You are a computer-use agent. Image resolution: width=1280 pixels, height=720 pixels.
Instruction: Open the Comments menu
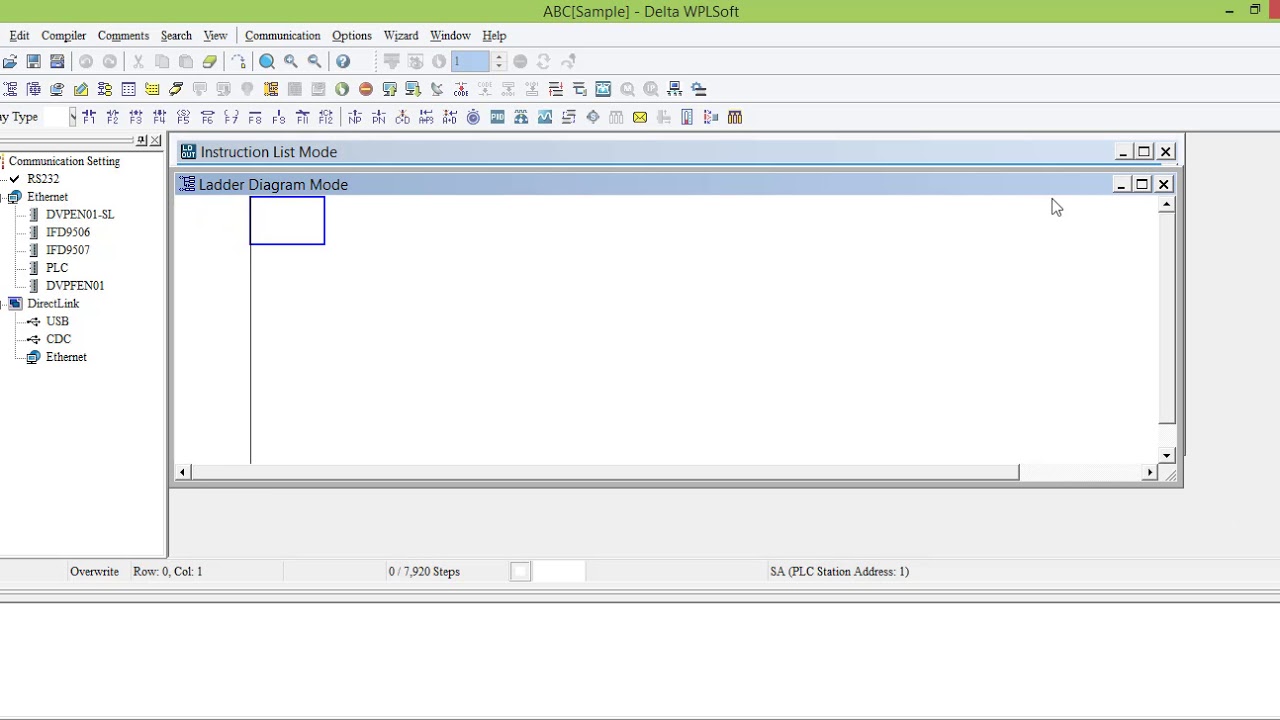(123, 35)
